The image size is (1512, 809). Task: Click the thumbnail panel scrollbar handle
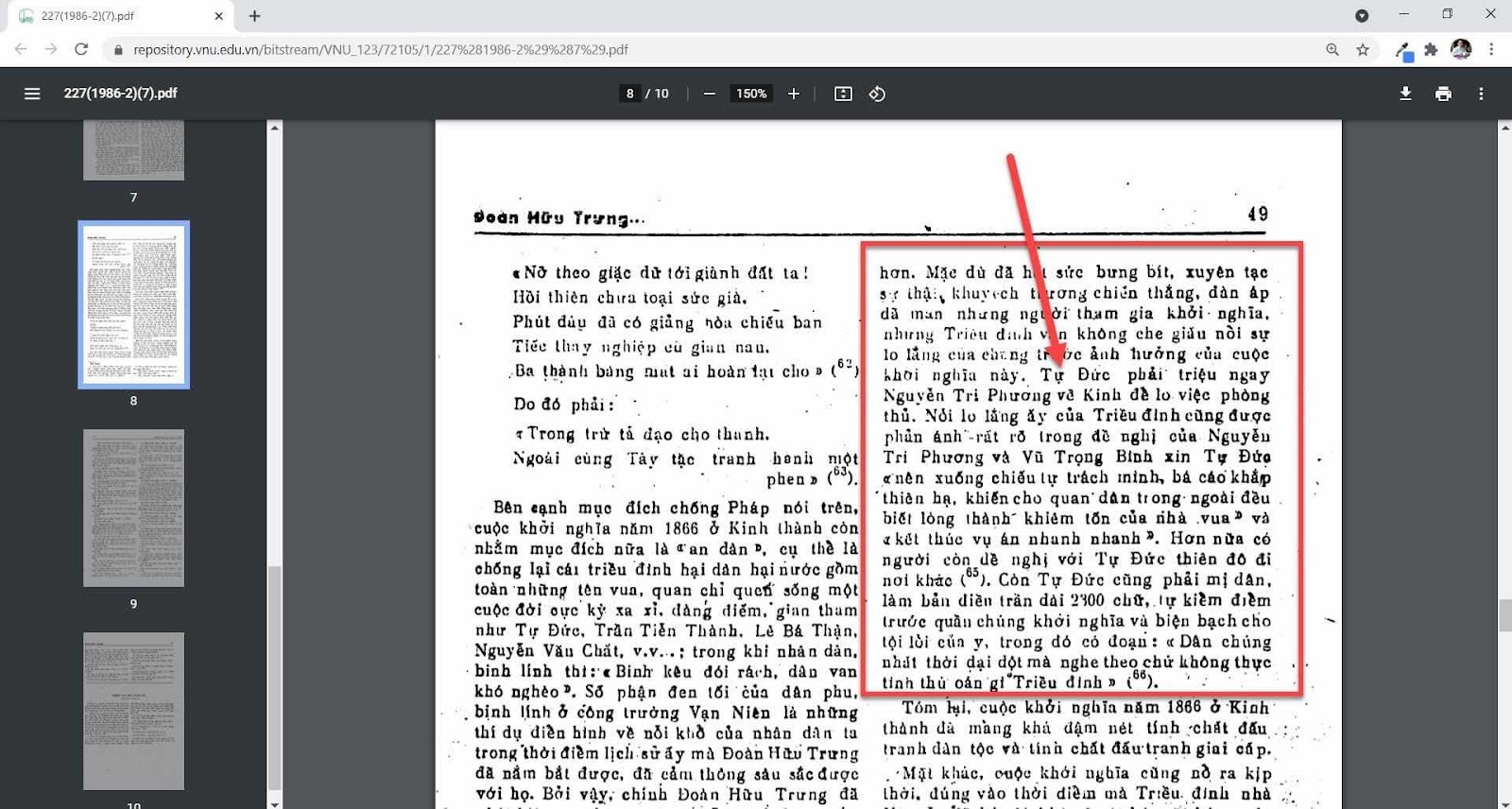click(275, 678)
